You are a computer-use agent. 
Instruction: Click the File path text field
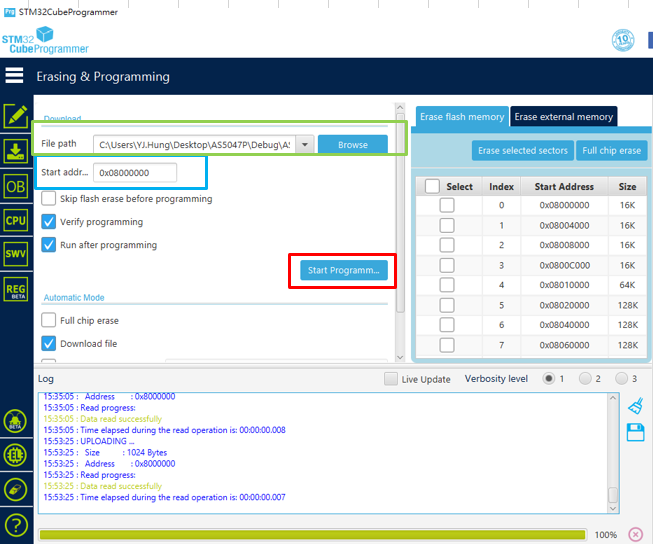click(194, 145)
